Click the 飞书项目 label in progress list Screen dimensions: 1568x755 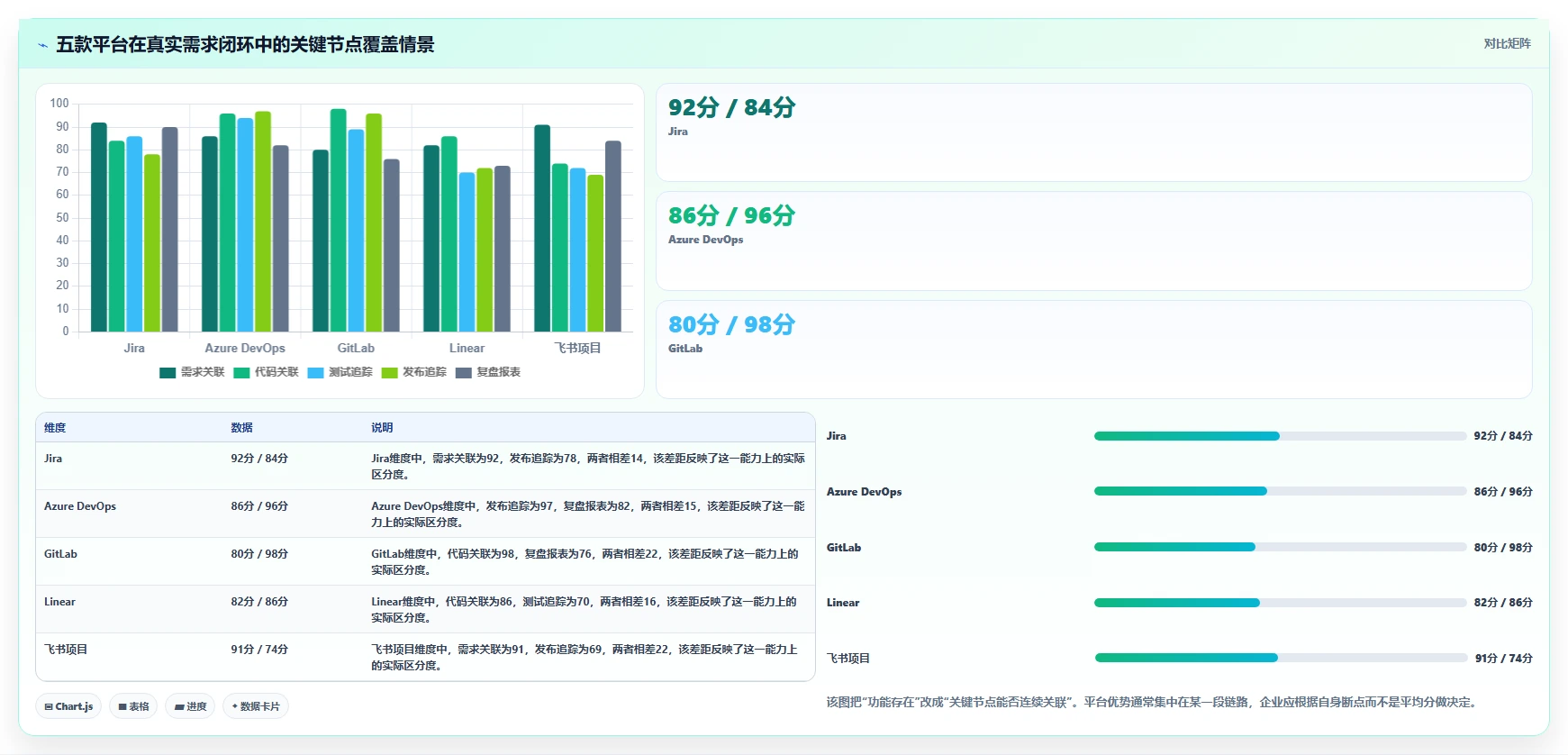[x=848, y=659]
